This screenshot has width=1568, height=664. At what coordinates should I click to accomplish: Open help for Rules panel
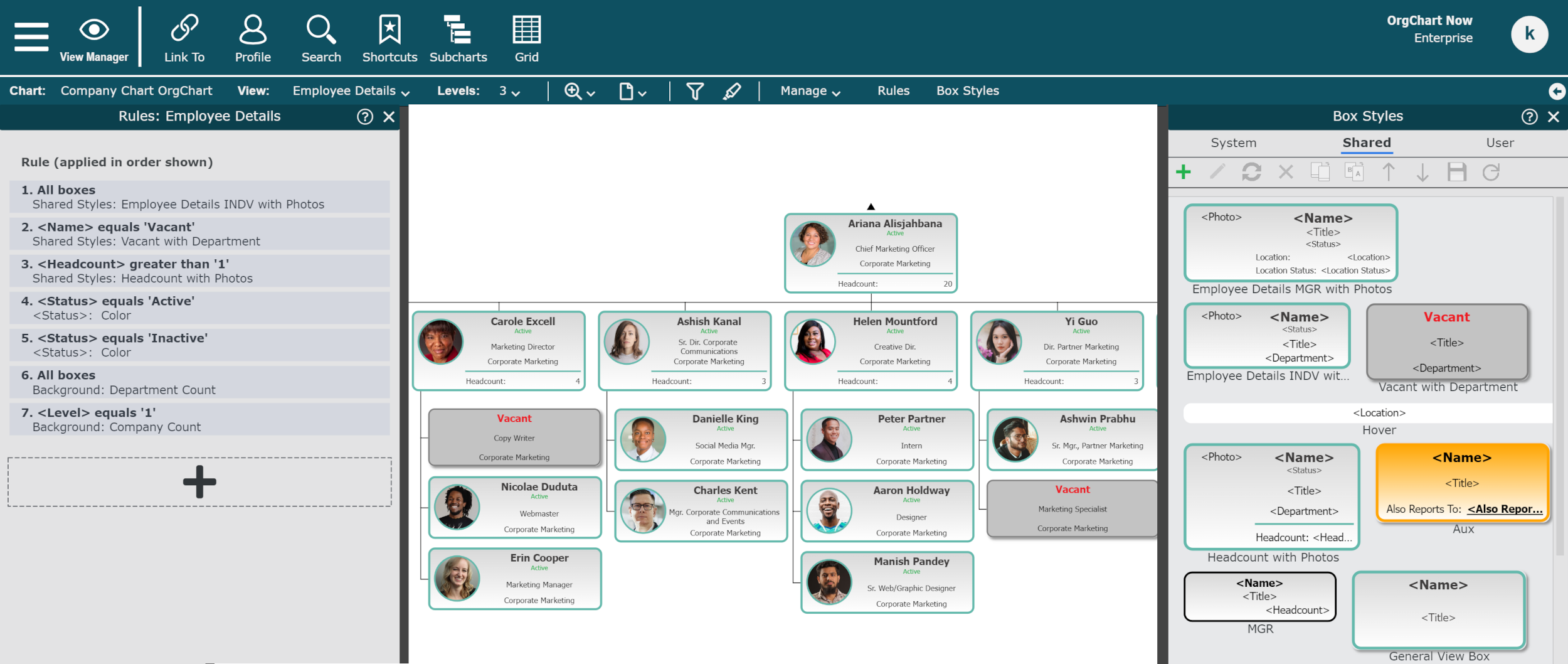(365, 117)
